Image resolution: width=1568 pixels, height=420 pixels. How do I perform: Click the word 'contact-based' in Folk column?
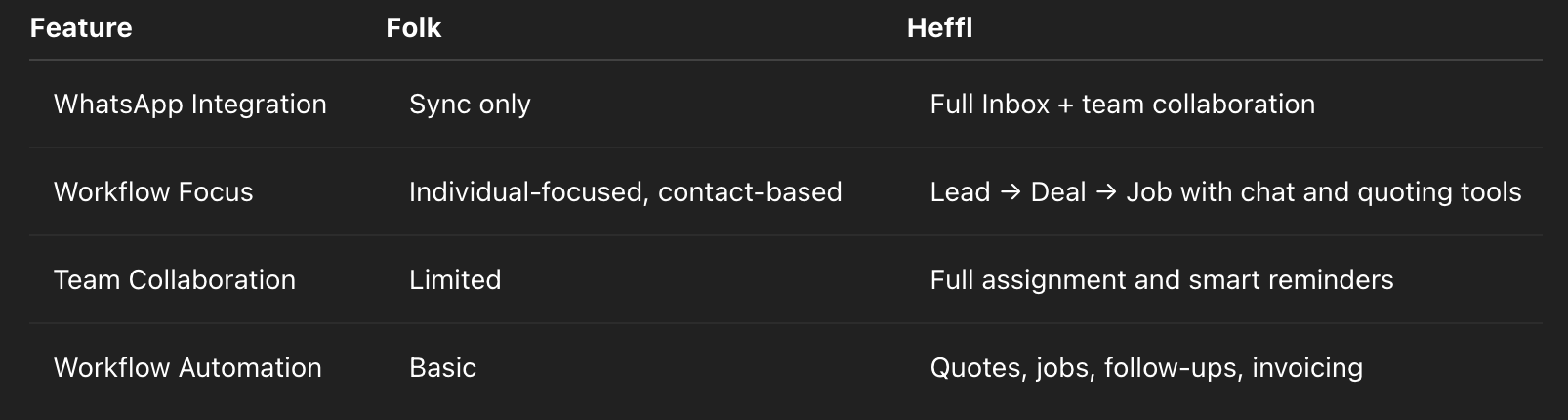point(750,191)
